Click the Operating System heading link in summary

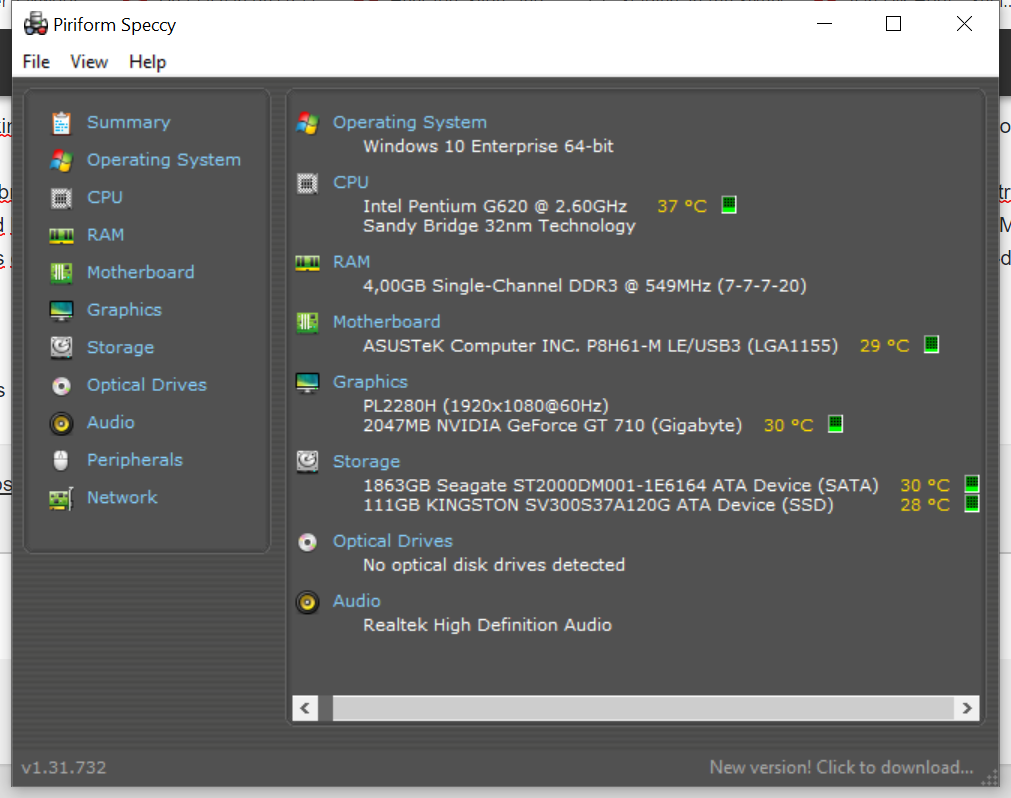point(409,122)
